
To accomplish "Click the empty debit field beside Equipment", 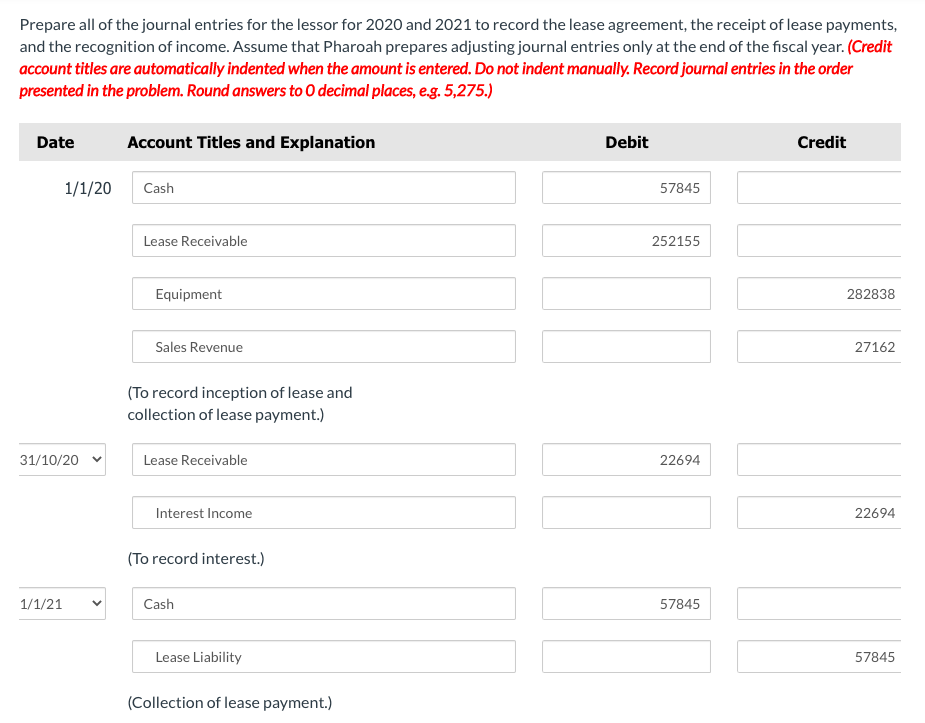I will tap(625, 293).
